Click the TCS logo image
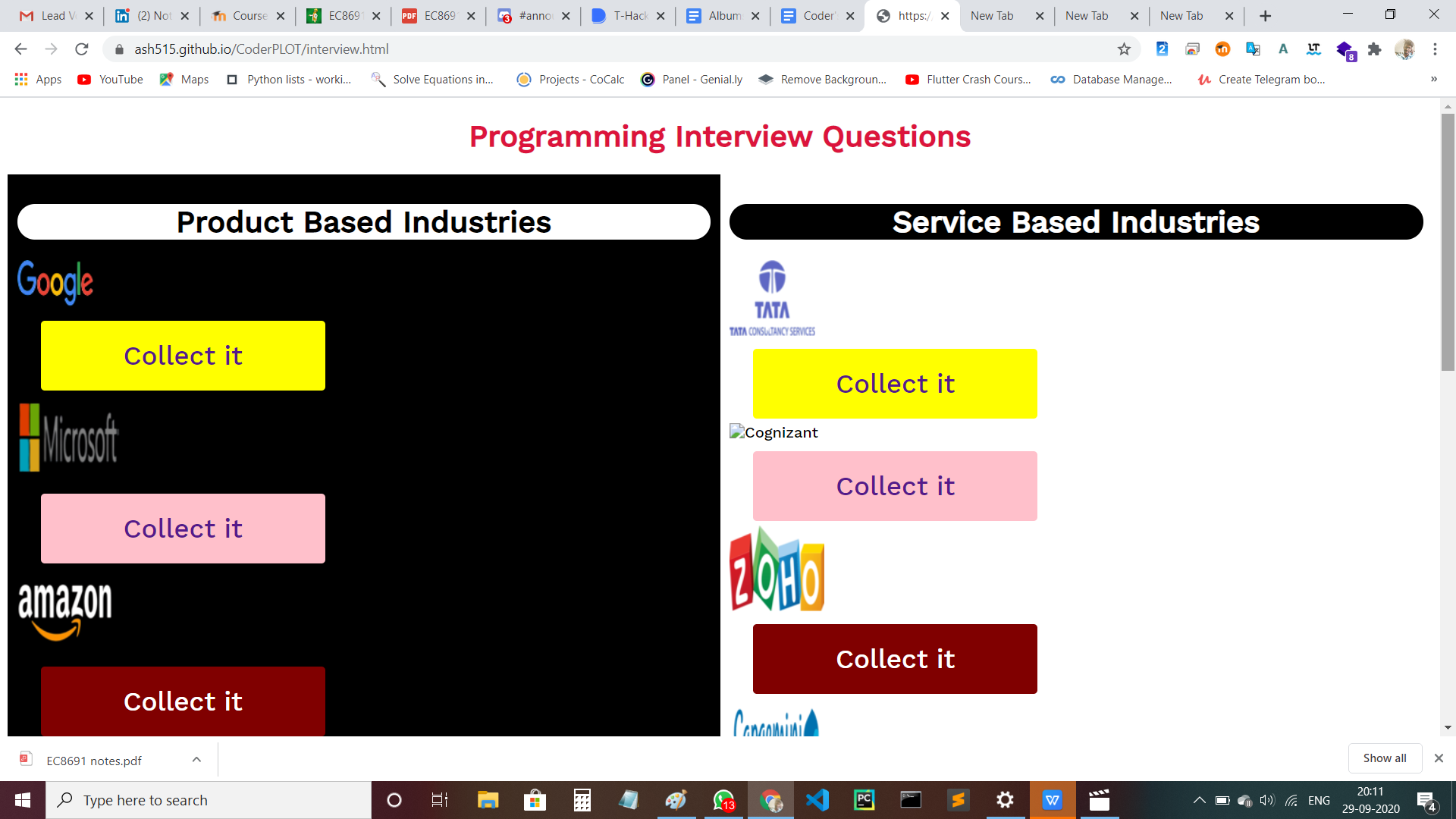Viewport: 1456px width, 819px height. point(772,298)
